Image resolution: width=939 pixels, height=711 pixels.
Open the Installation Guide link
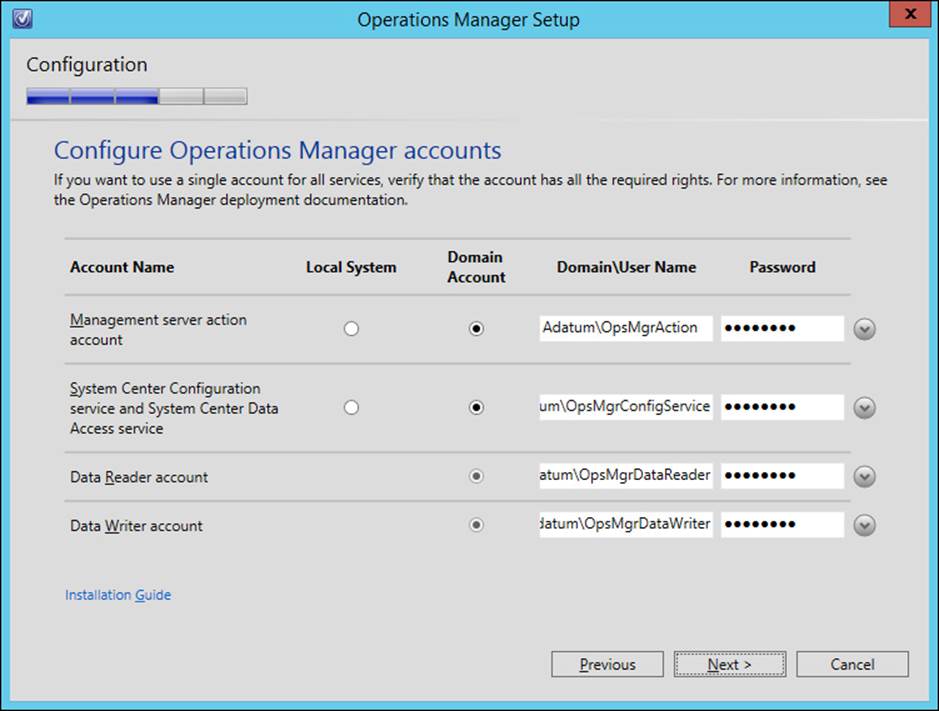[118, 595]
